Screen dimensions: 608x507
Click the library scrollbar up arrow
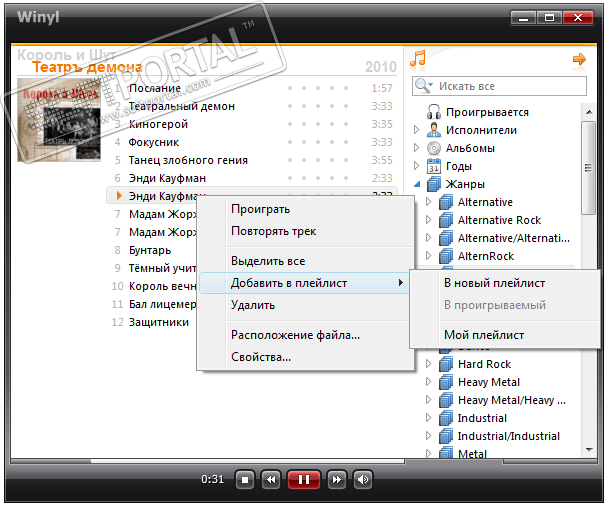(x=589, y=112)
